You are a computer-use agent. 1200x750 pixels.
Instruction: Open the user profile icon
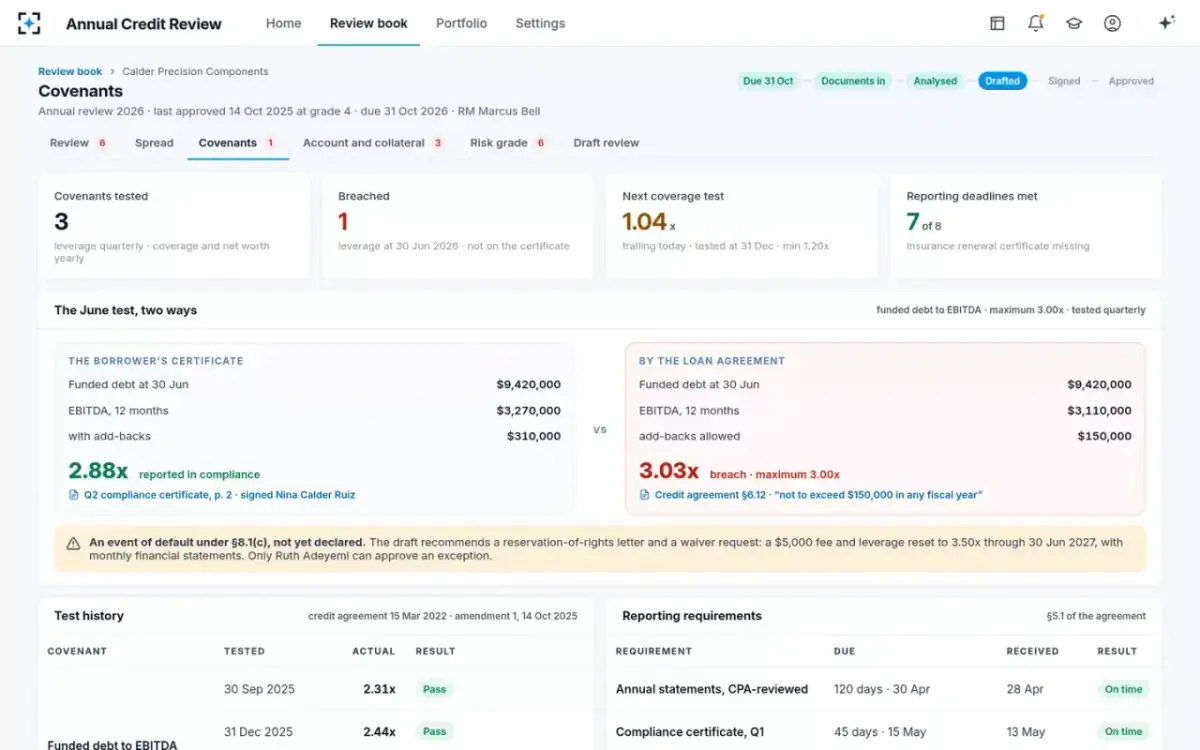click(1112, 23)
